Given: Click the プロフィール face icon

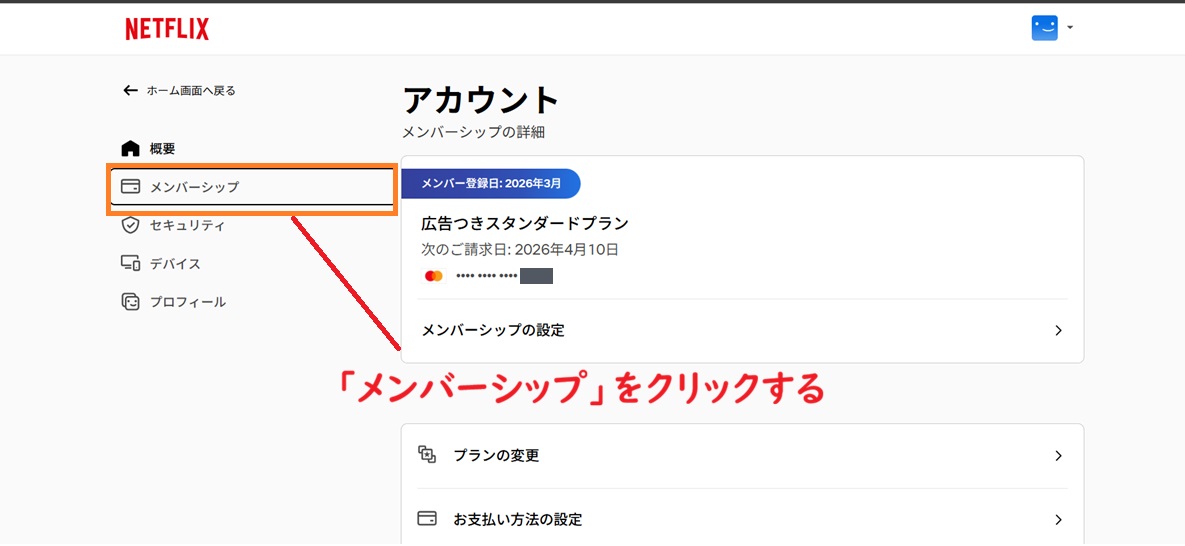Looking at the screenshot, I should coord(131,302).
